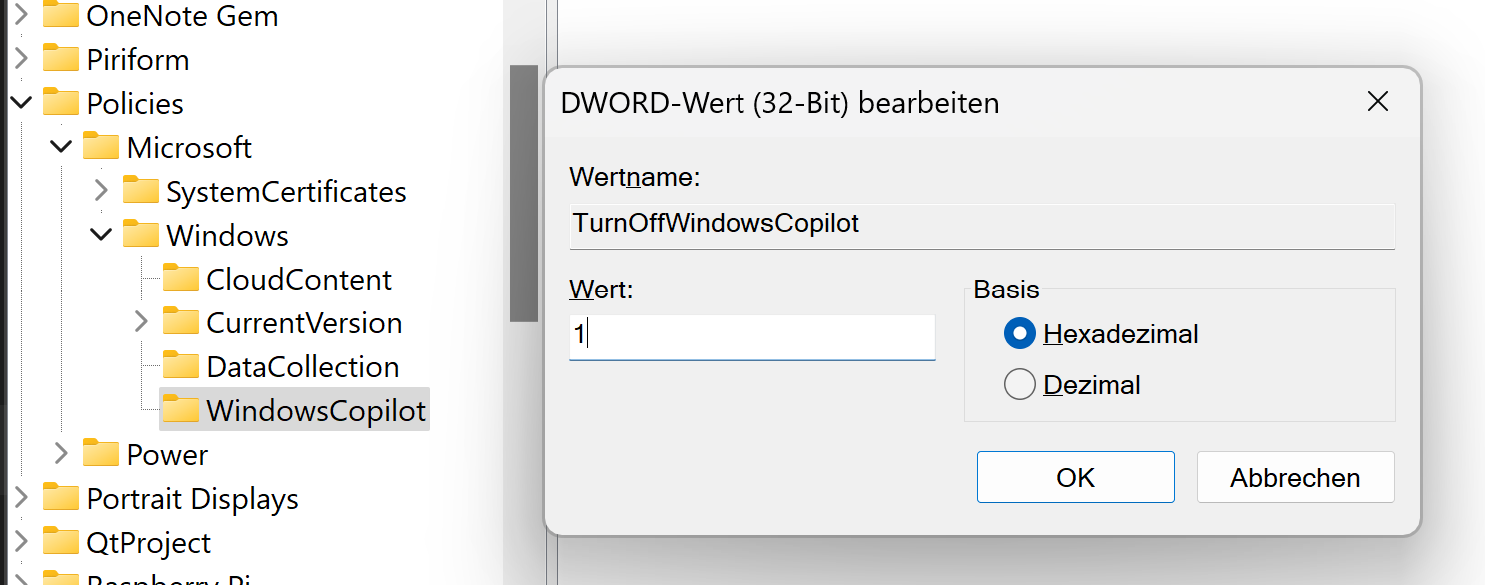This screenshot has height=585, width=1485.
Task: Select the QtProject folder icon
Action: (x=60, y=541)
